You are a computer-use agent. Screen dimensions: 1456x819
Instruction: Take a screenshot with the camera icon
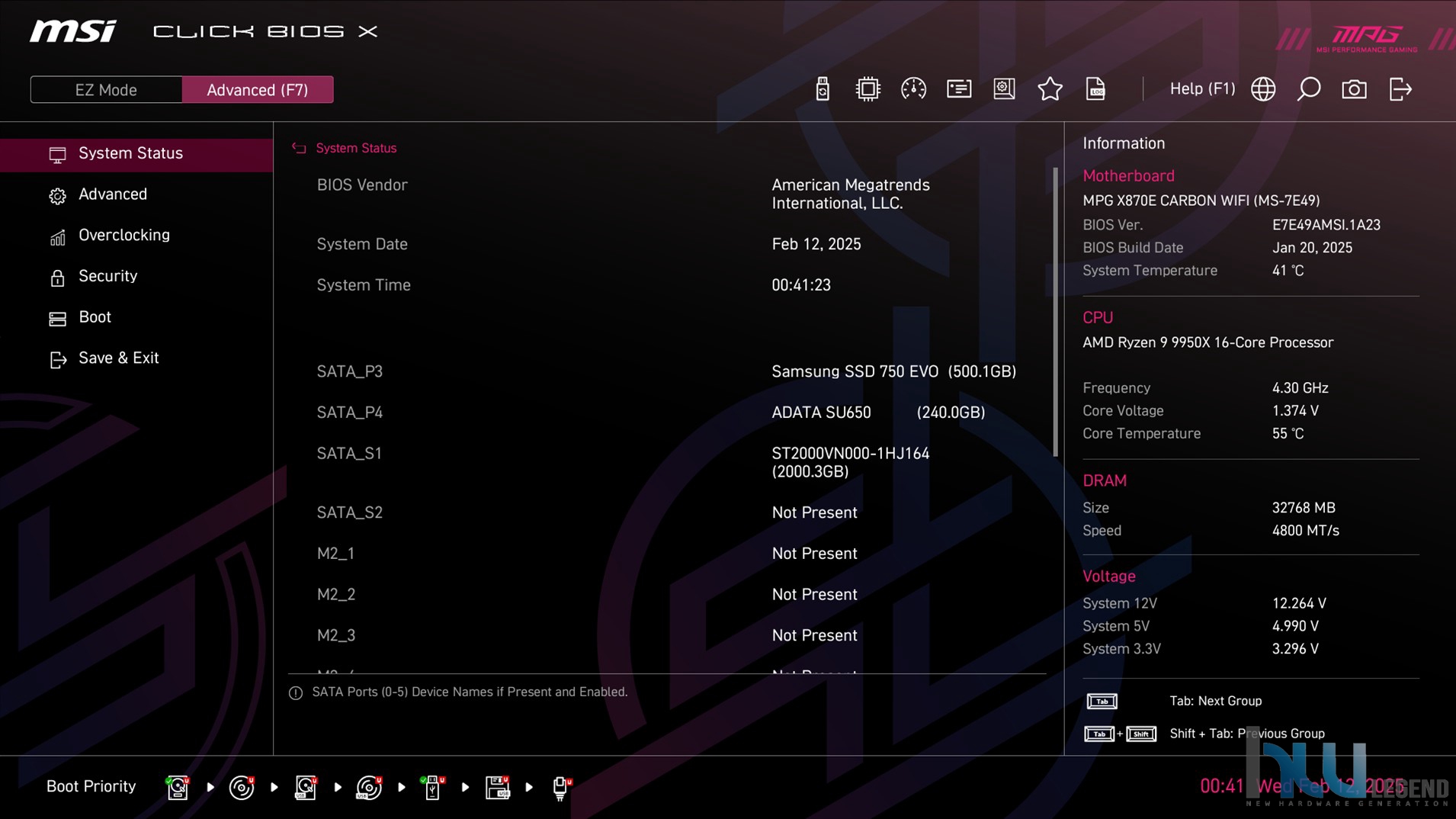[1355, 89]
